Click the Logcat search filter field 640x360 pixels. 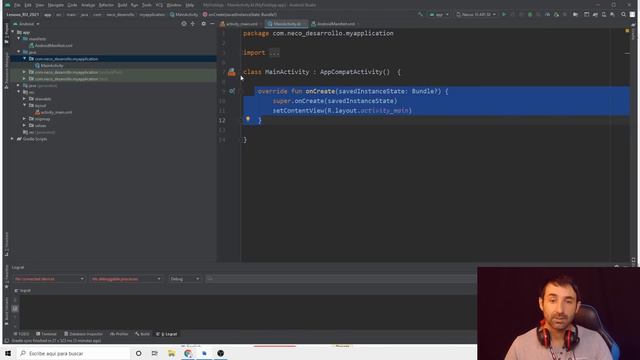(341, 279)
